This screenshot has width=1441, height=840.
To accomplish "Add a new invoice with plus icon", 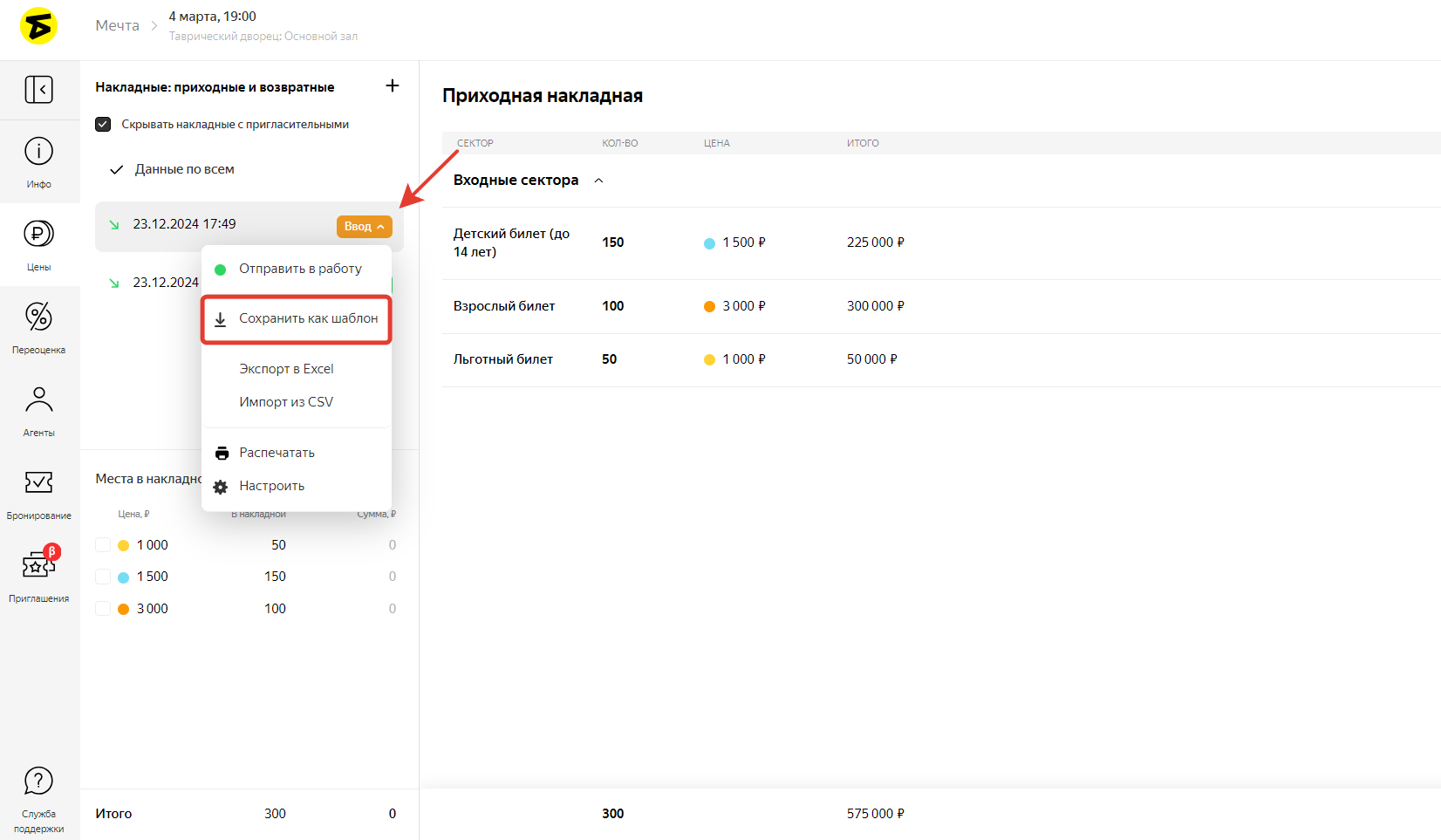I will point(393,85).
